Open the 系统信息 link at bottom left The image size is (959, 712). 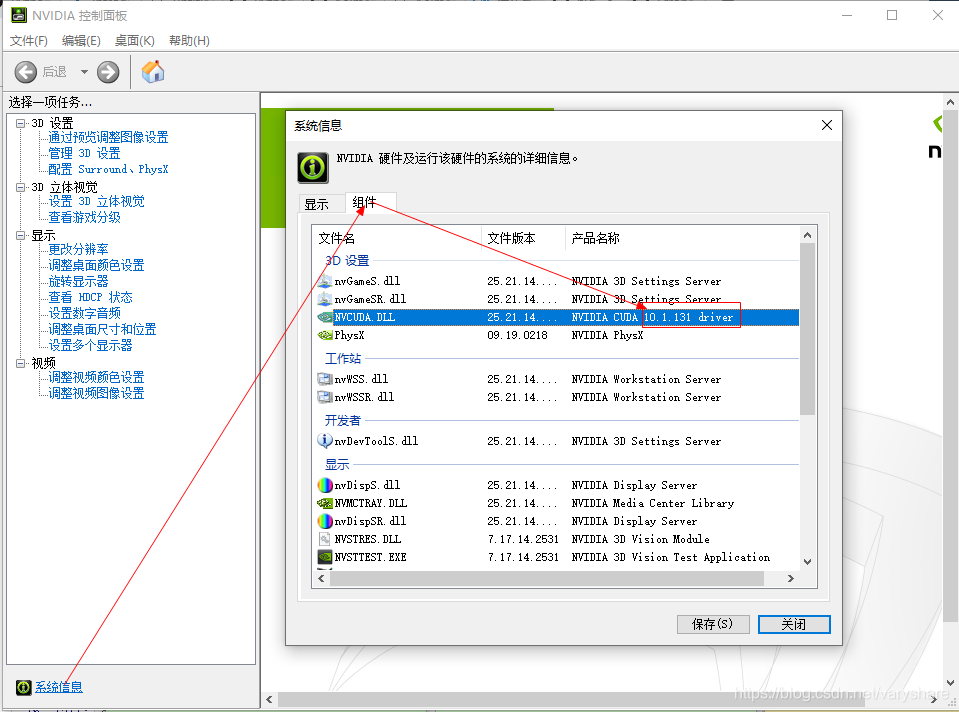point(58,687)
